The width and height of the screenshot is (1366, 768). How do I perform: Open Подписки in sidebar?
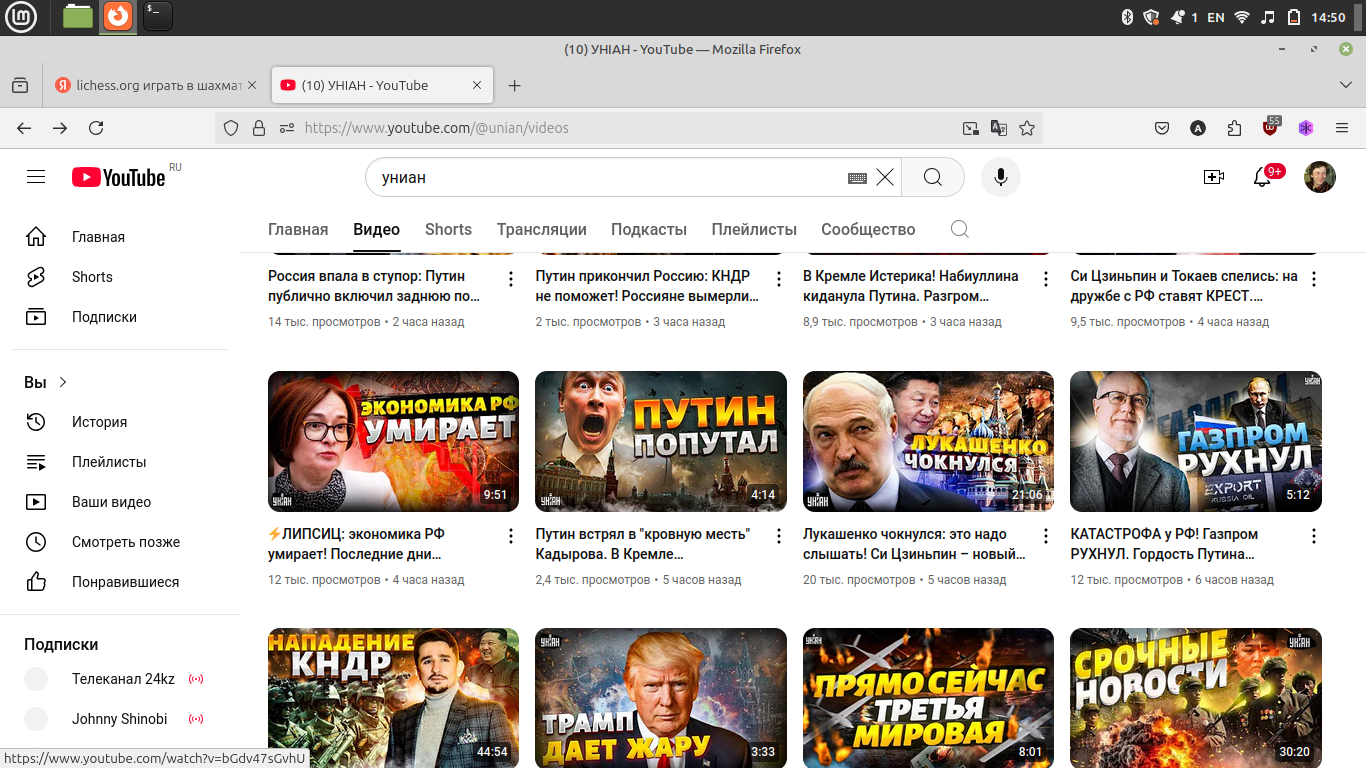[x=120, y=317]
